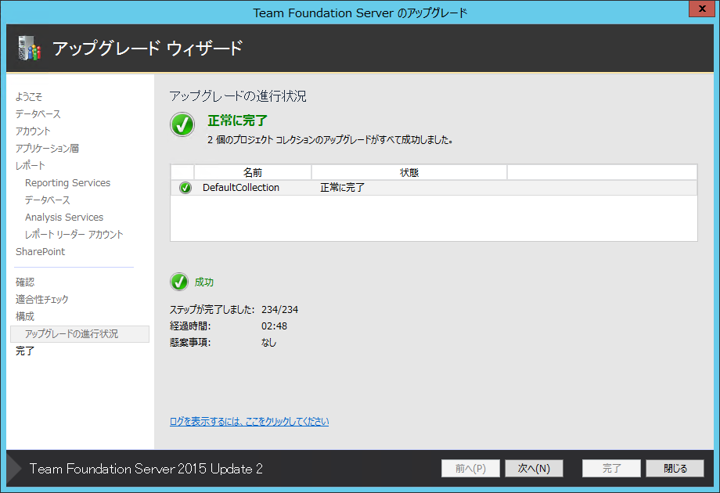Viewport: 720px width, 493px height.
Task: Sort by the 状態 column header
Action: tap(408, 172)
